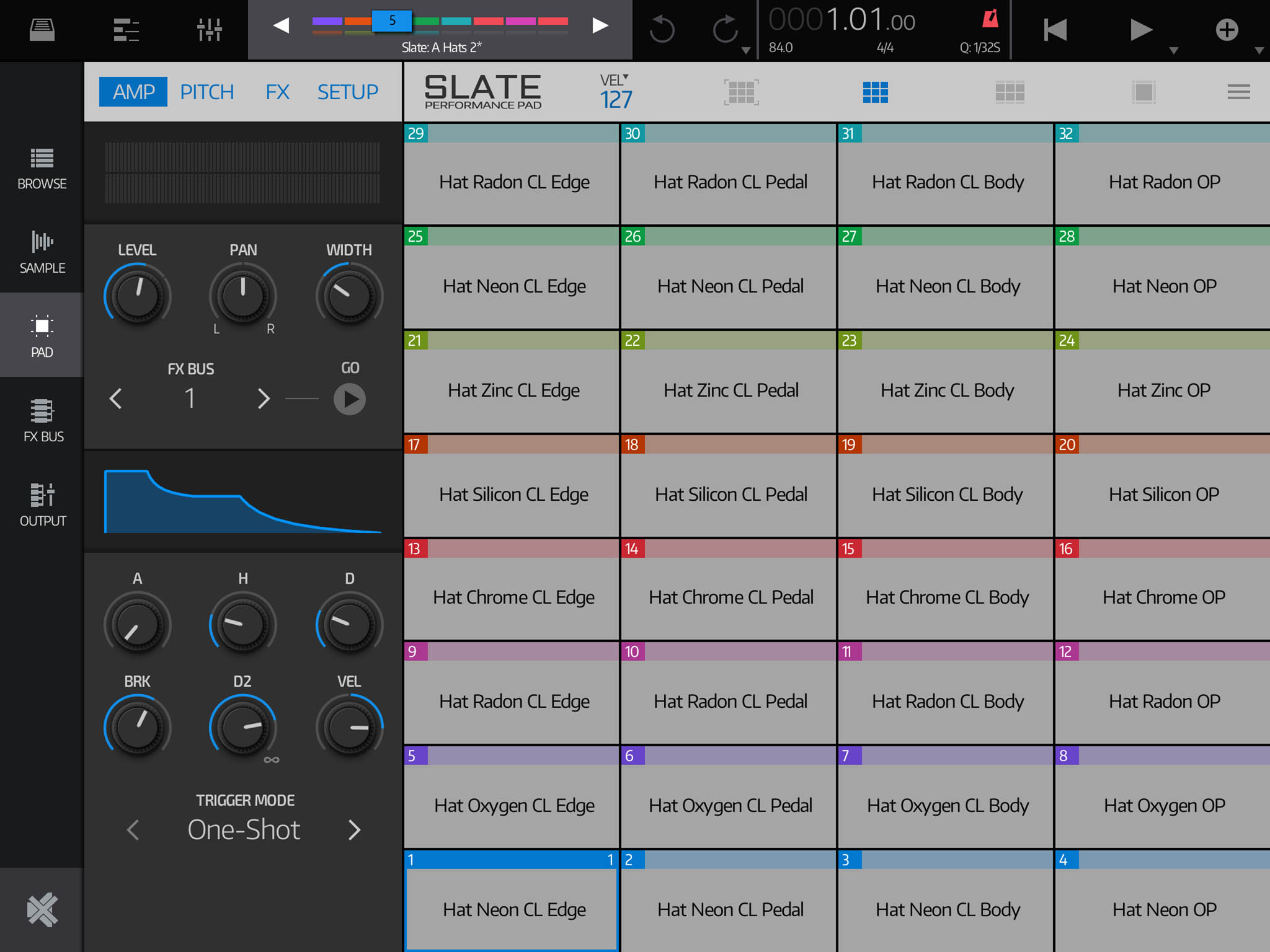Change trigger mode with the right arrow past One-Shot
The height and width of the screenshot is (952, 1270).
pos(355,829)
